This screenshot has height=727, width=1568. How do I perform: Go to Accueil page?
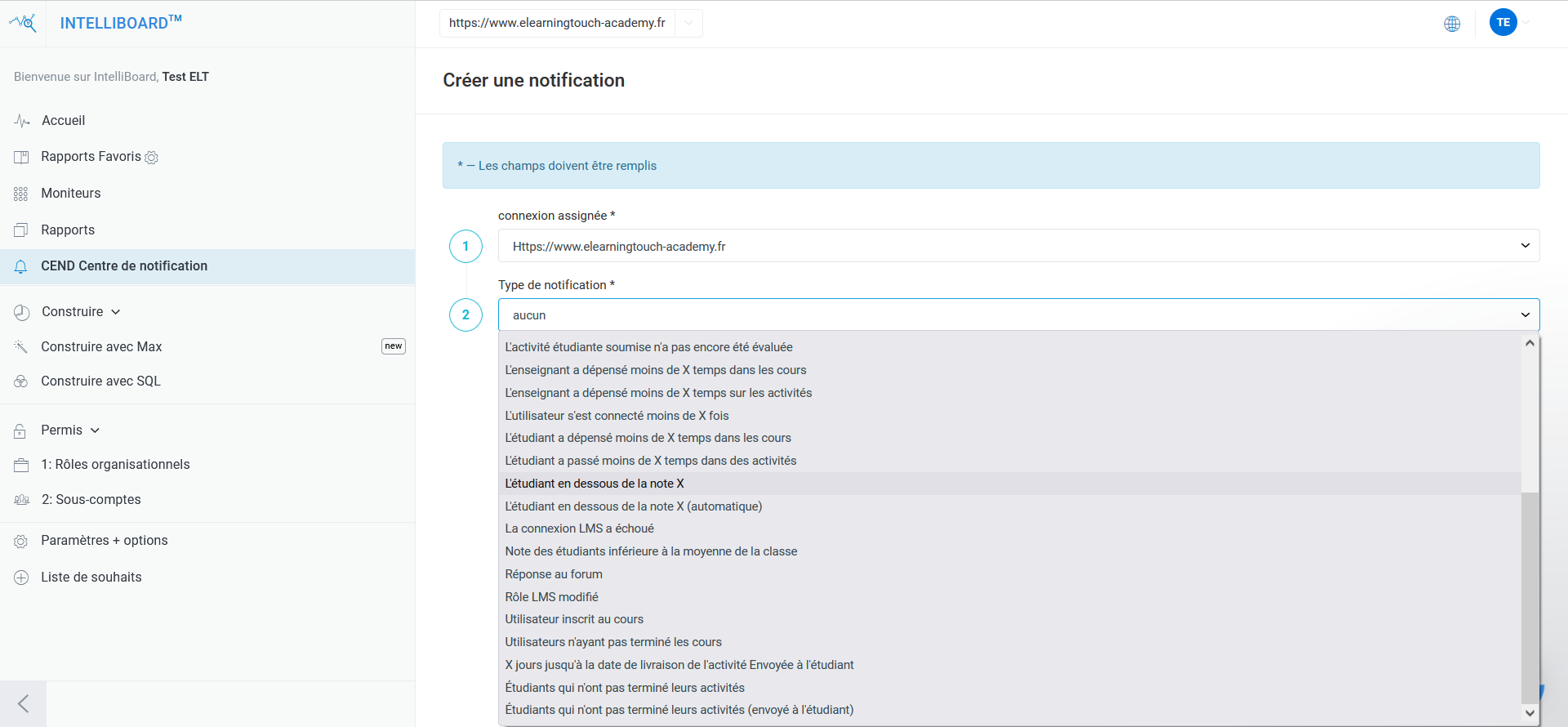pos(63,121)
